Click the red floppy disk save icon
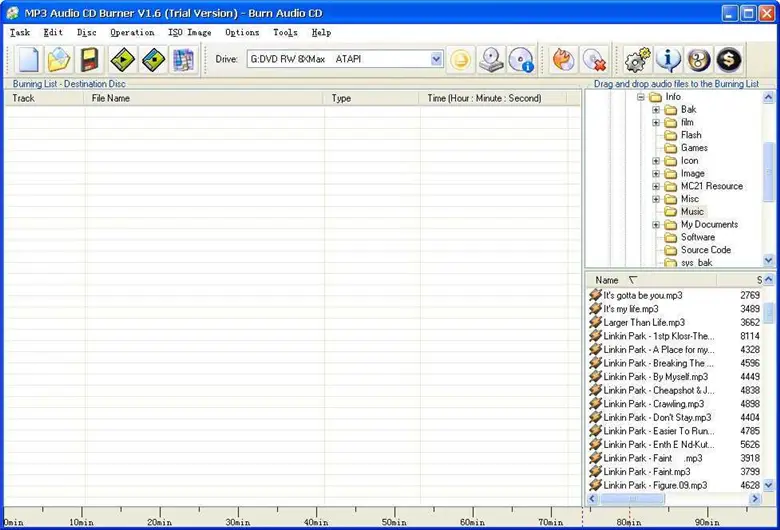The width and height of the screenshot is (780, 530). point(90,60)
